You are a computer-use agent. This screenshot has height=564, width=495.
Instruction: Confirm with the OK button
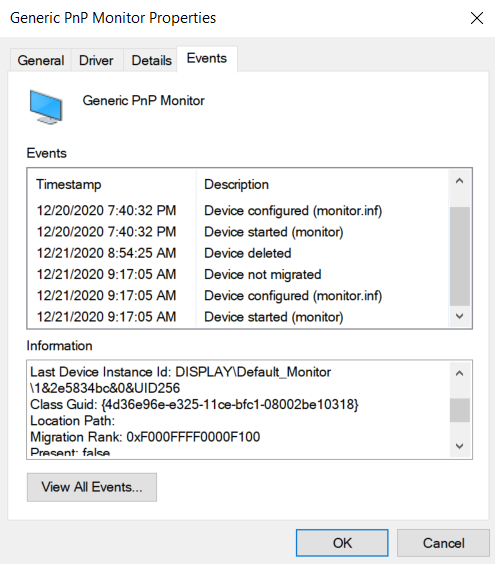(342, 543)
